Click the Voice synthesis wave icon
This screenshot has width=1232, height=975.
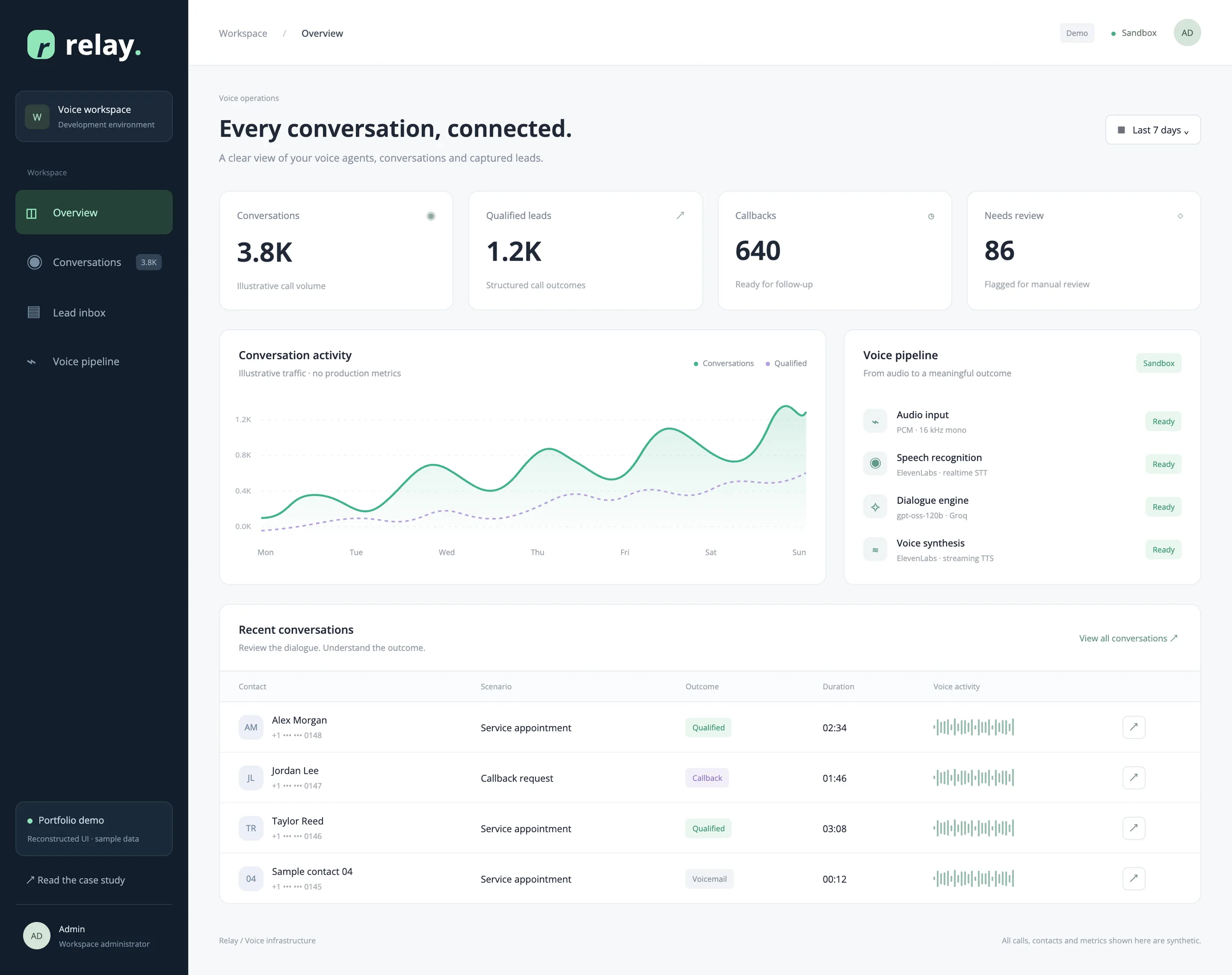tap(875, 550)
